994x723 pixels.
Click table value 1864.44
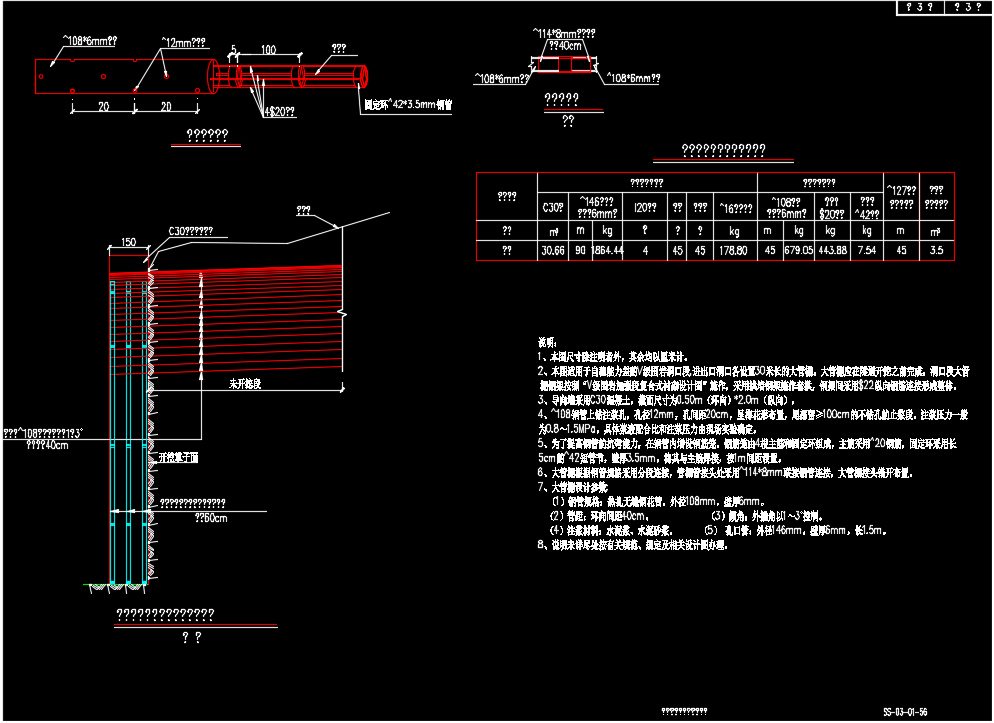coord(607,251)
